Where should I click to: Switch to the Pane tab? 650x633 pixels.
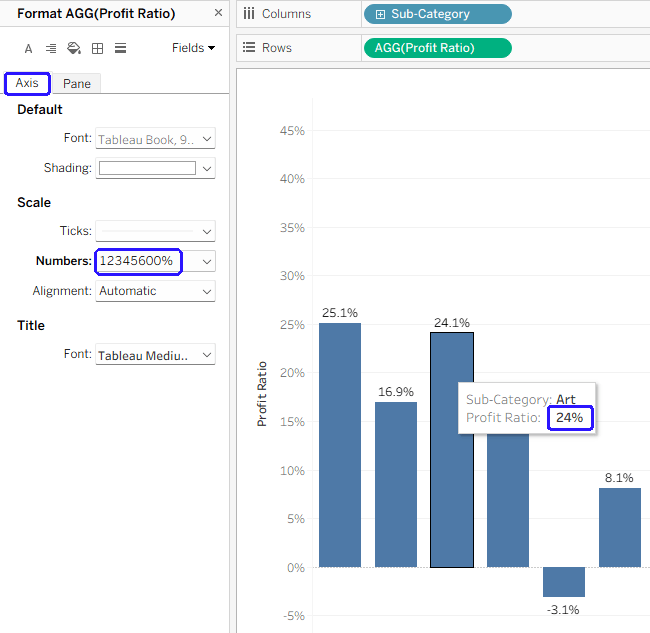coord(77,84)
